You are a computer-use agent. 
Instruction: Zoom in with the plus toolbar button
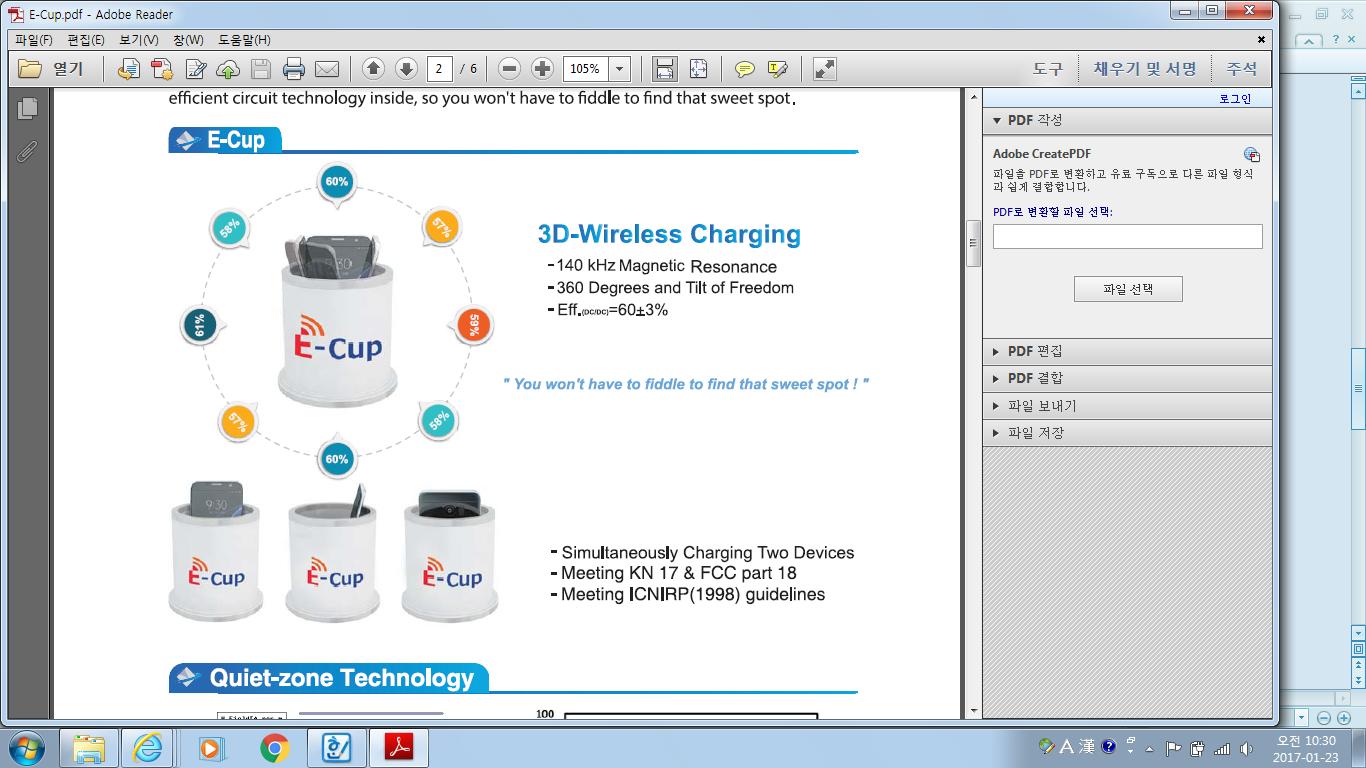click(542, 69)
